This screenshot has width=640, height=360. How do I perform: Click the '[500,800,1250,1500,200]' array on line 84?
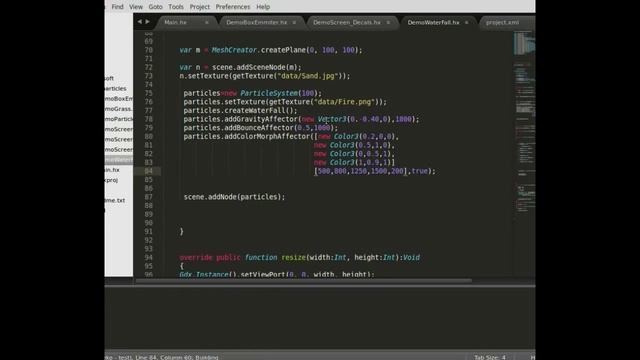coord(360,171)
